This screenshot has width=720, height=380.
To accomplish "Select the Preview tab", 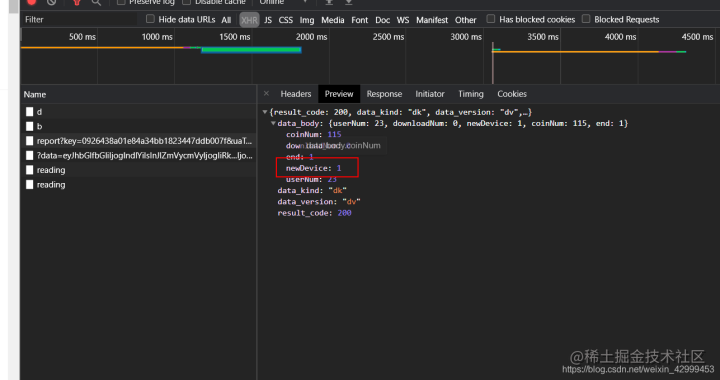I will tap(339, 94).
